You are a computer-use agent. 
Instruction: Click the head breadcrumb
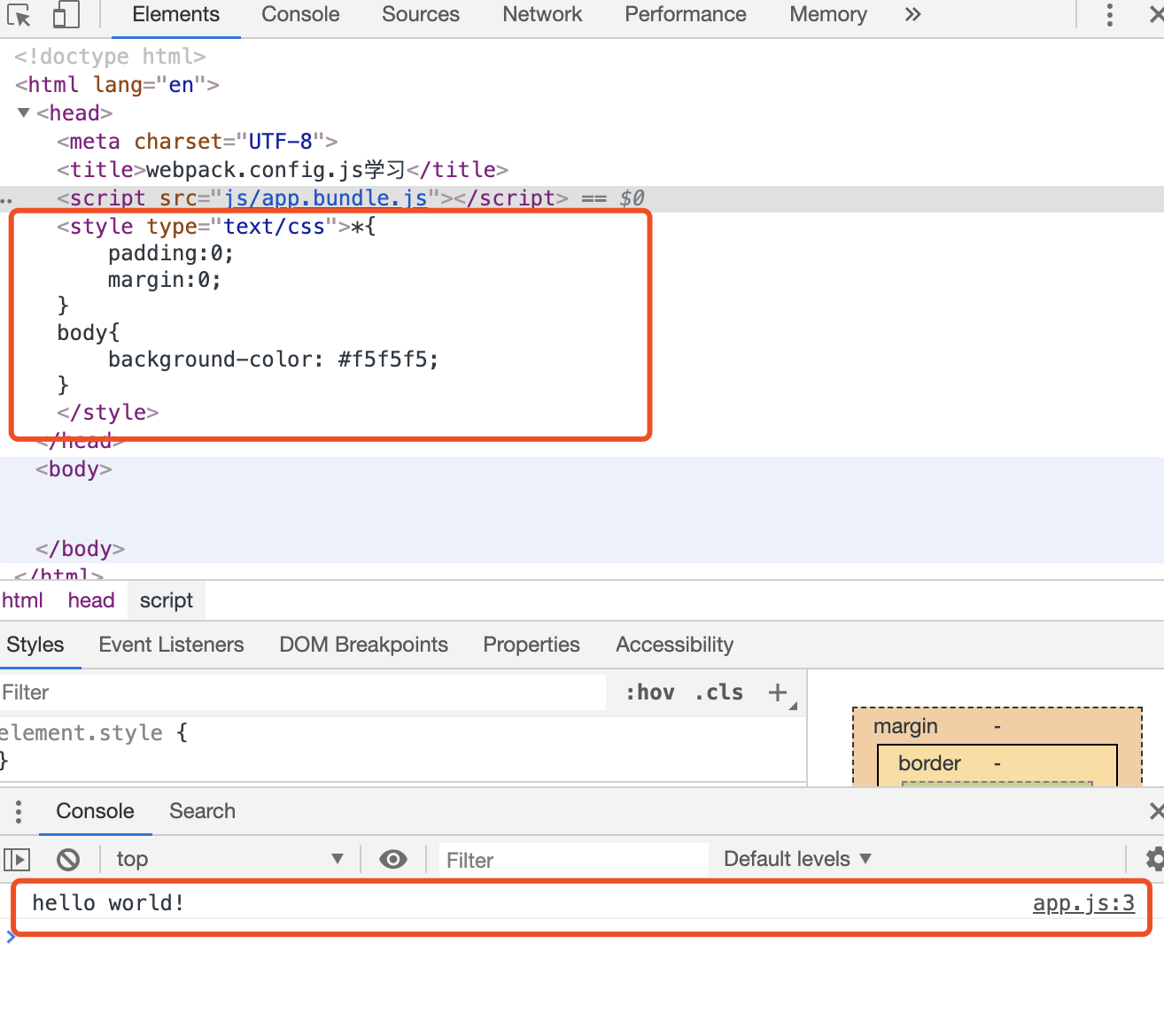tap(91, 600)
